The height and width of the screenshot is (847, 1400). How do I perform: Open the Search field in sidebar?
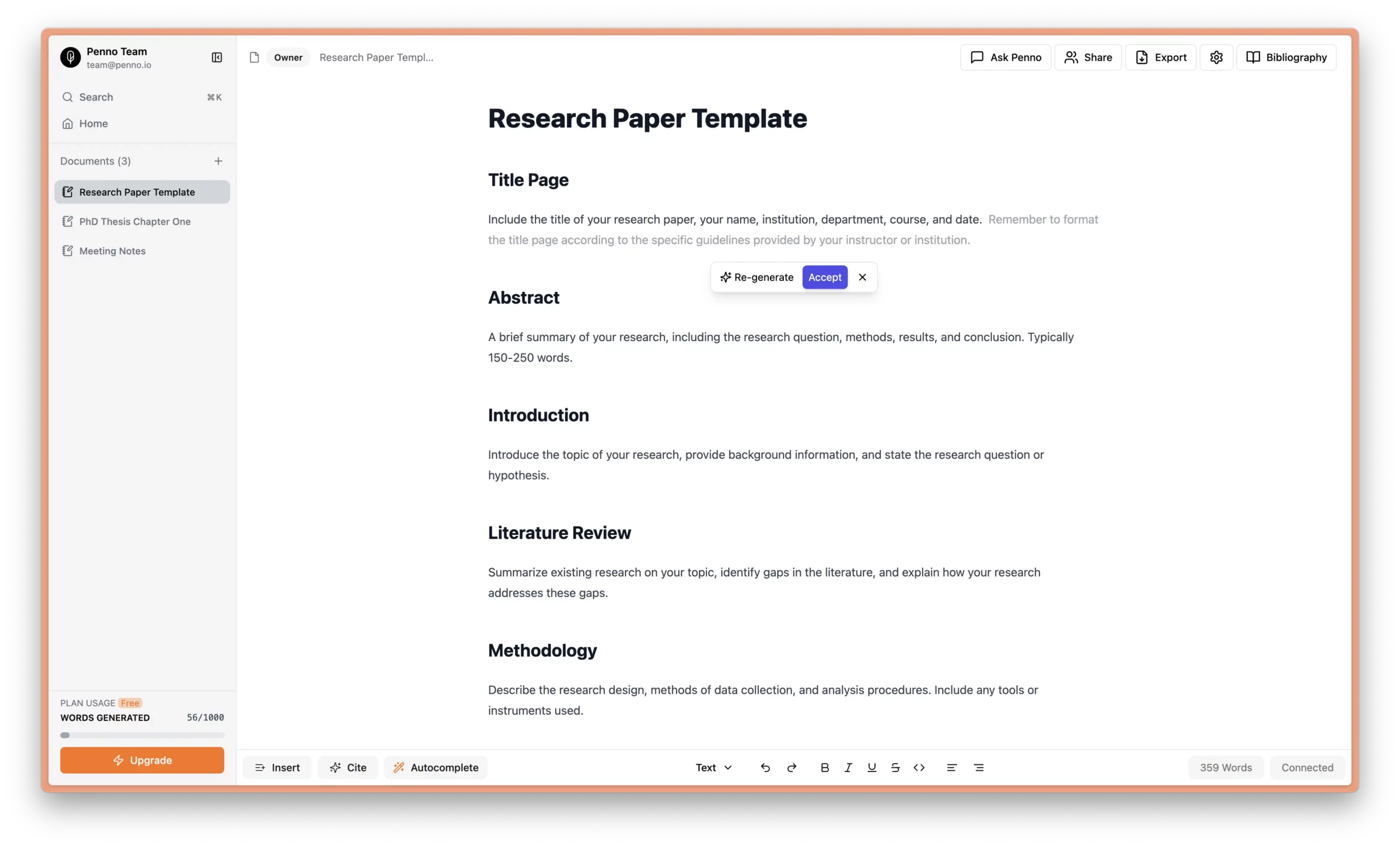click(x=142, y=97)
